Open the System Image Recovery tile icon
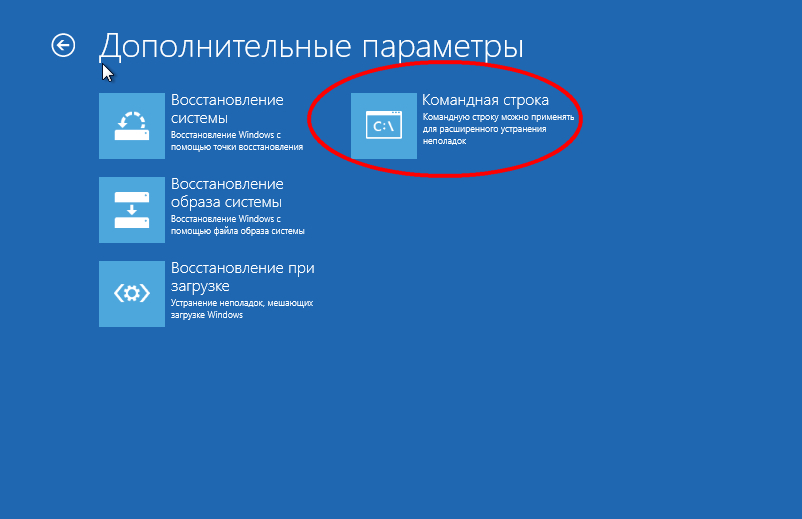This screenshot has height=519, width=802. click(x=132, y=210)
